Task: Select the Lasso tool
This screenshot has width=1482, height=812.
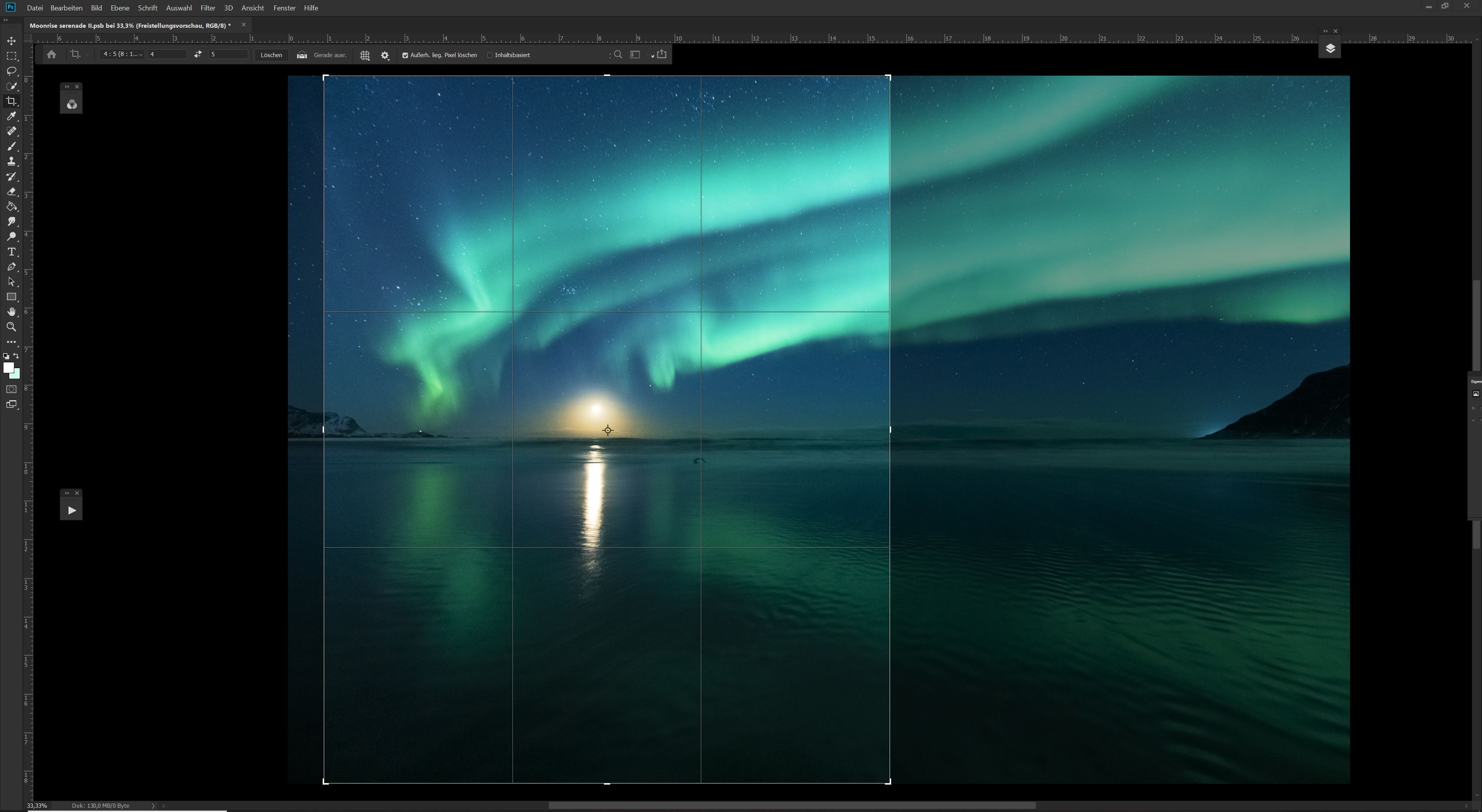Action: click(12, 71)
